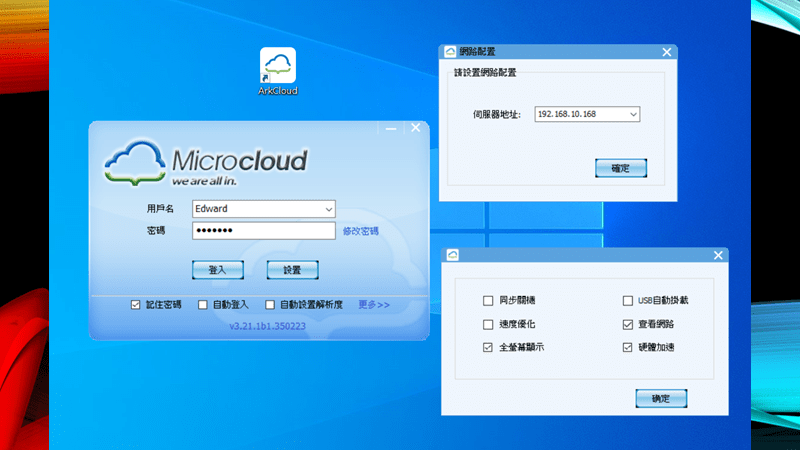Enable the 同步關機 checkbox

488,301
